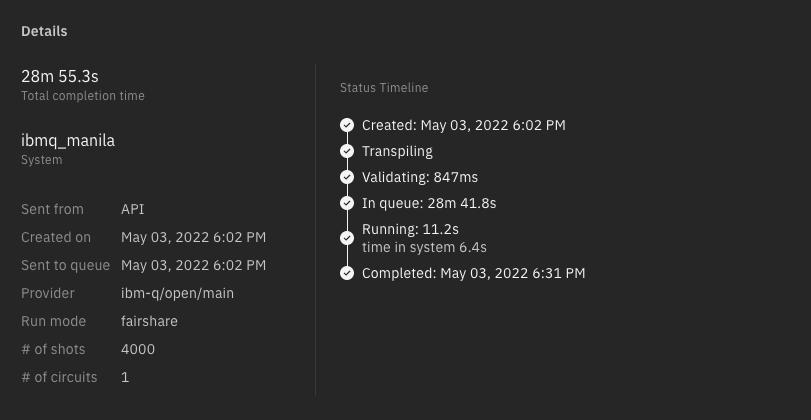Select the Transpiling timeline label
811x420 pixels.
[397, 151]
